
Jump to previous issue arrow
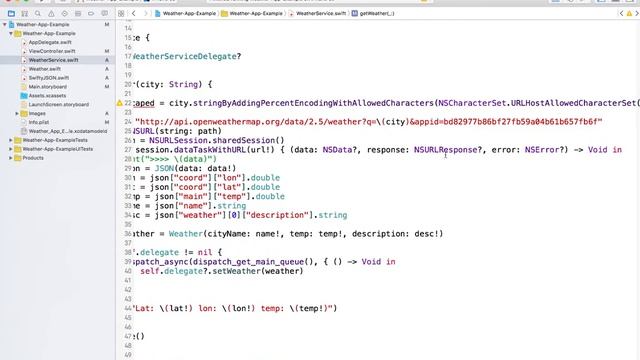point(622,13)
